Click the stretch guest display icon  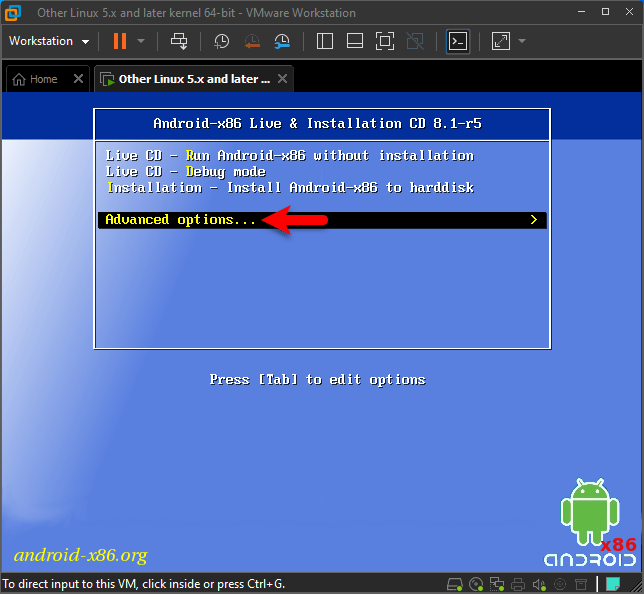click(501, 41)
